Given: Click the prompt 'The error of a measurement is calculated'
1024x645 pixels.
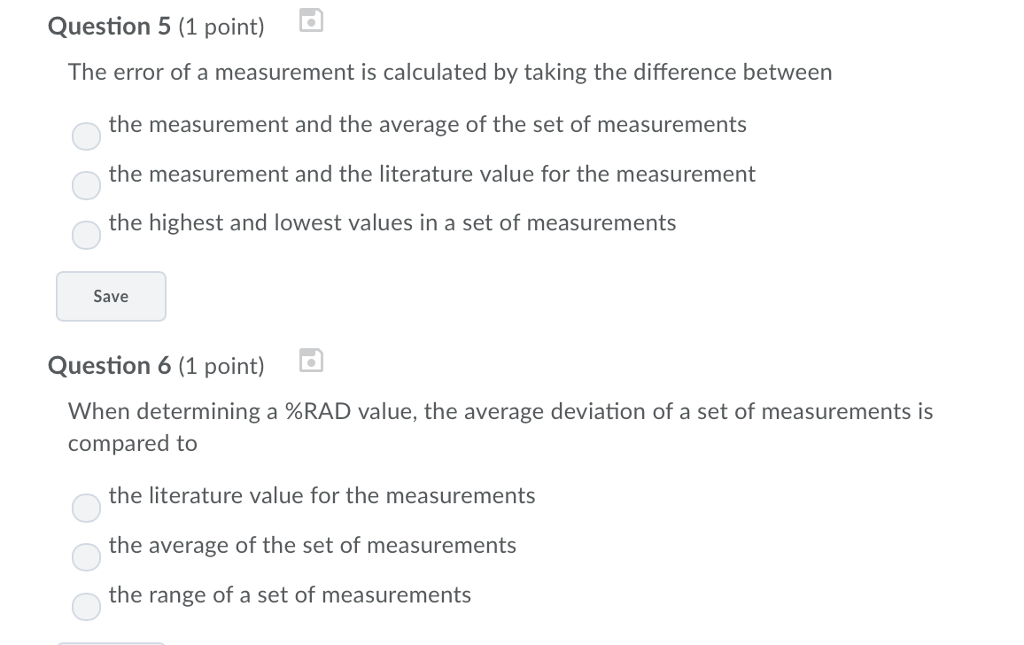Looking at the screenshot, I should [x=449, y=72].
